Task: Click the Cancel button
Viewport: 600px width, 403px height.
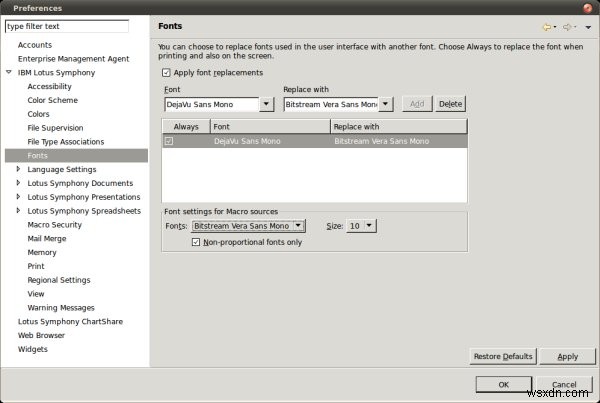Action: (564, 384)
